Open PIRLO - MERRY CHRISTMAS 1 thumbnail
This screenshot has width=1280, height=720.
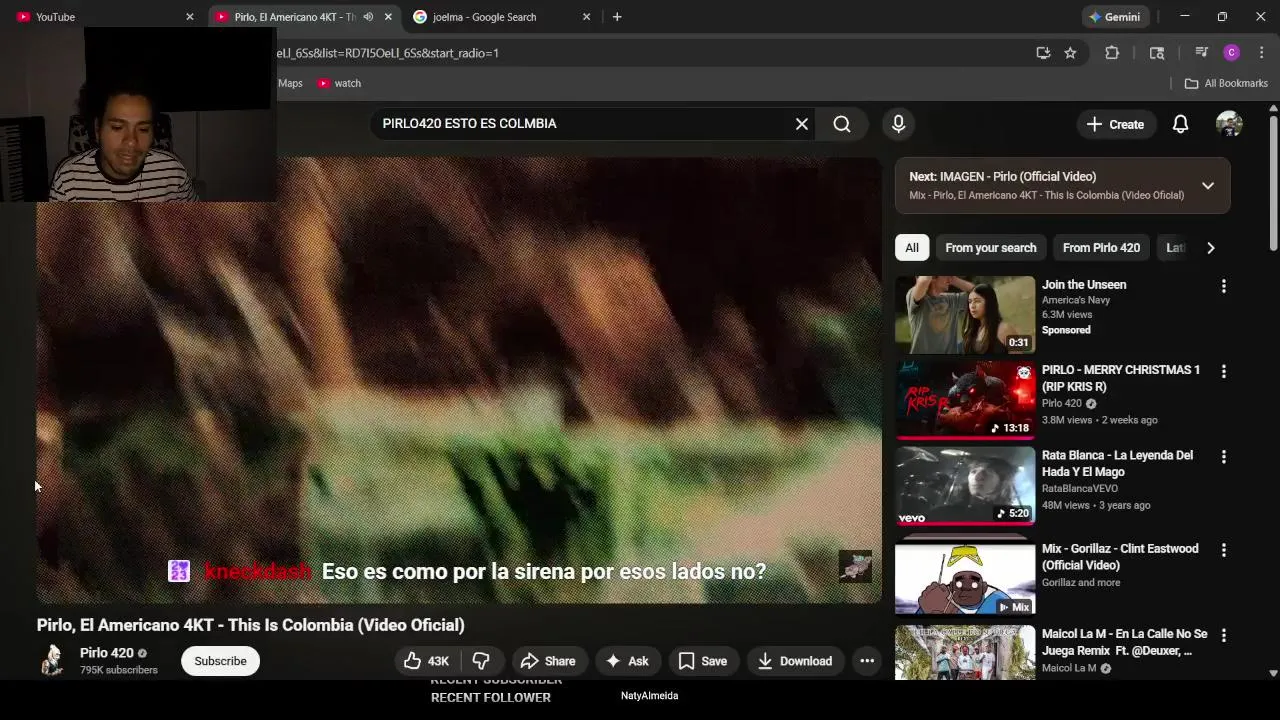pos(965,399)
